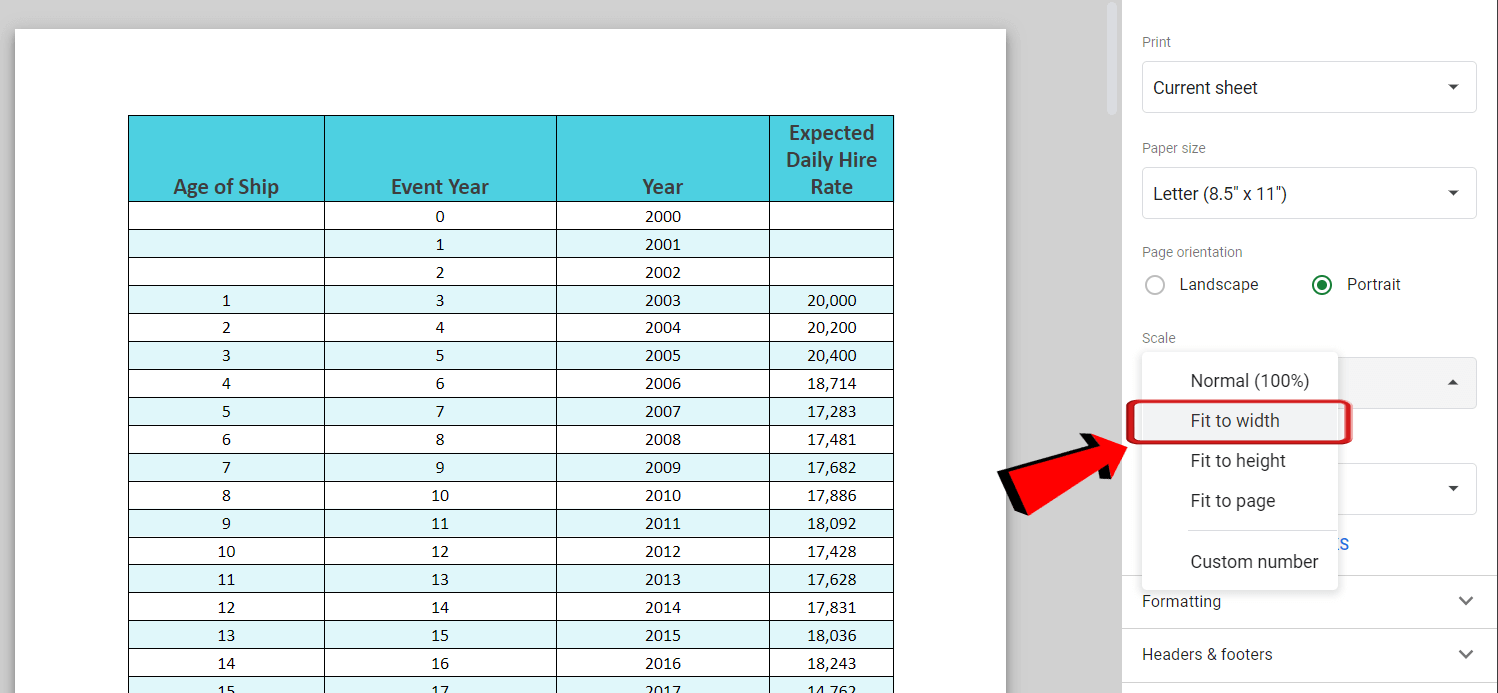Open the Current sheet print dropdown
The image size is (1498, 693).
tap(1309, 87)
